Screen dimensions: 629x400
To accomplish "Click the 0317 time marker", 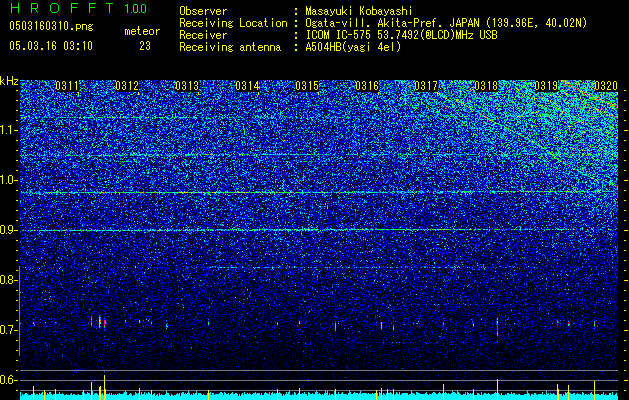I will (426, 86).
